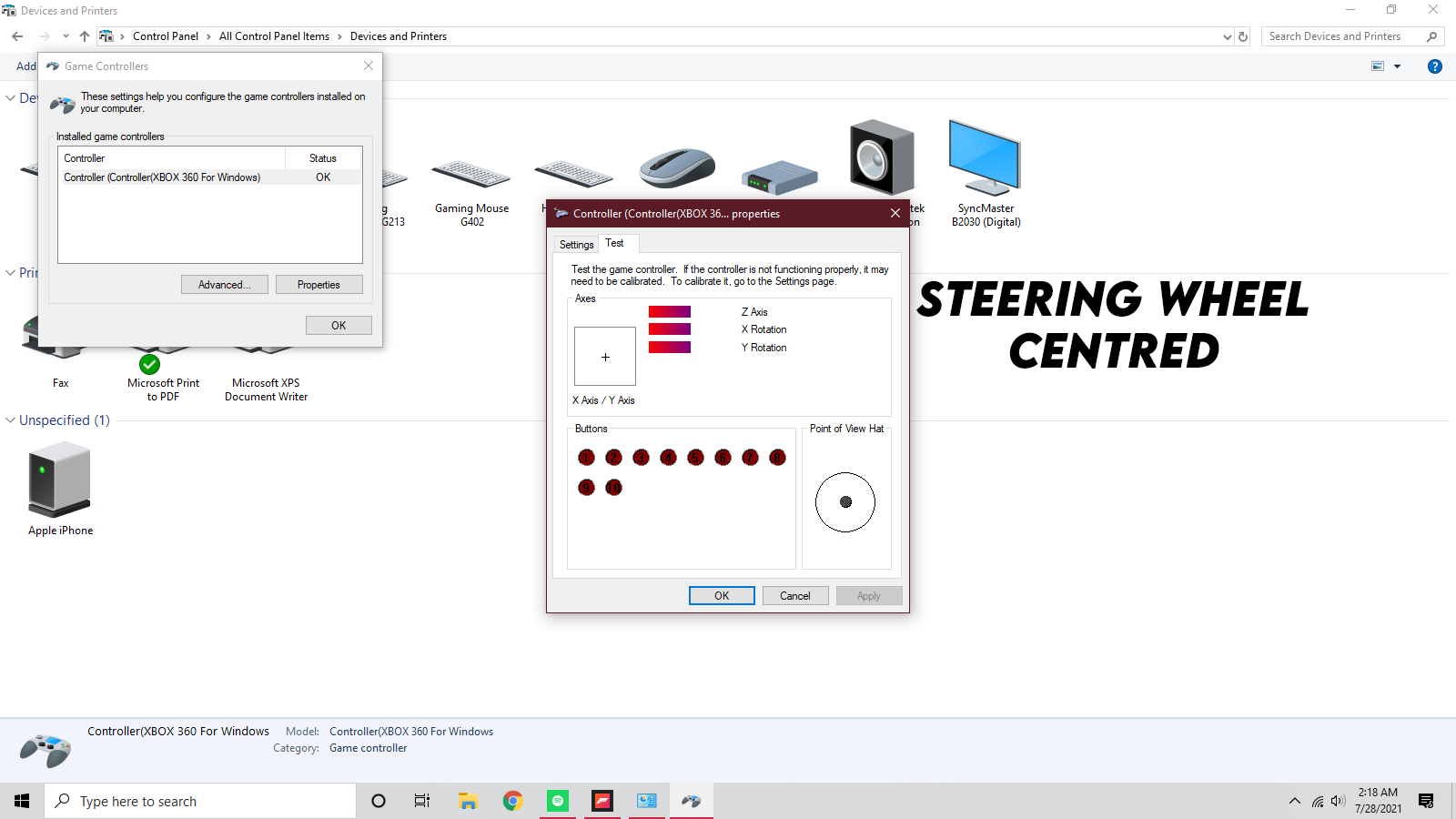Select the Controller (XBOX 360 For Windows) row
1456x819 pixels.
[x=210, y=177]
